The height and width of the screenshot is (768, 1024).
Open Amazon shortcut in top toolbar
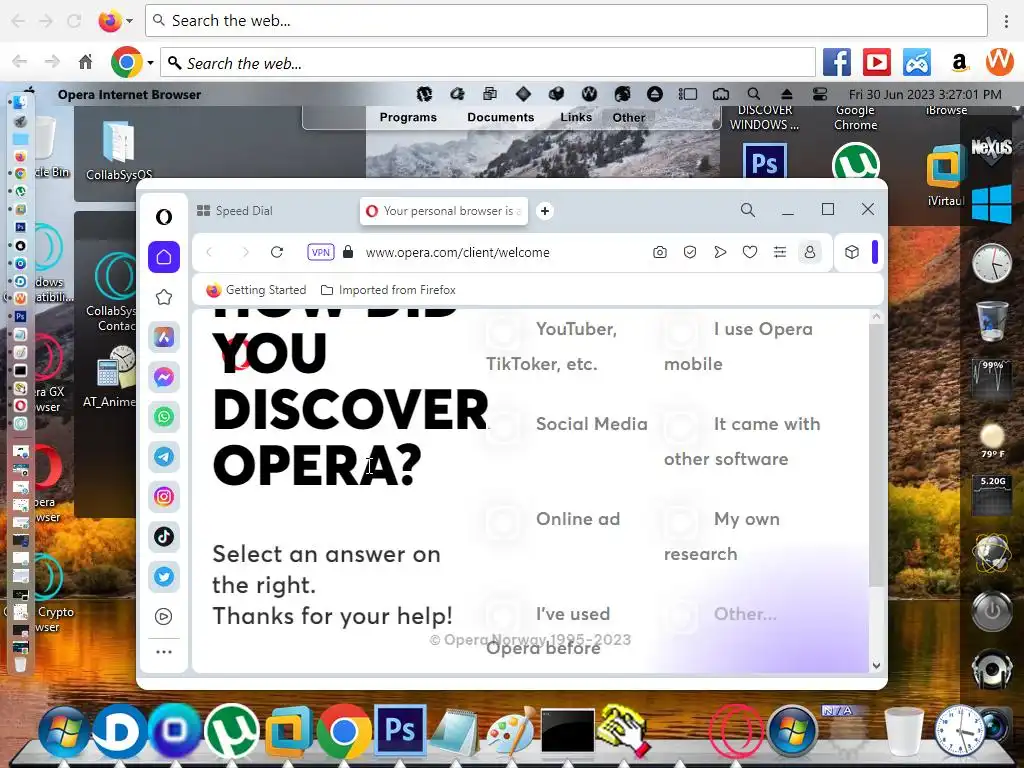(959, 63)
